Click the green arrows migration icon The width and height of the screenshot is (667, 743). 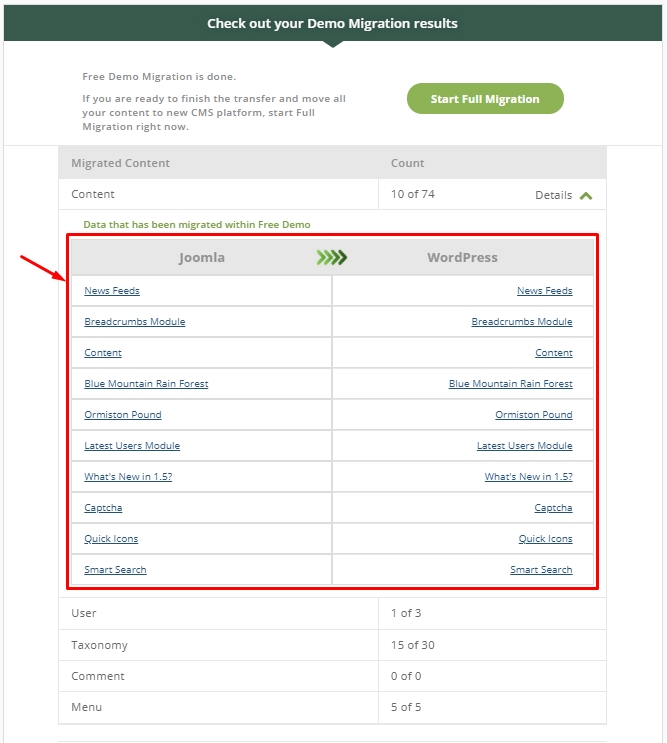332,258
